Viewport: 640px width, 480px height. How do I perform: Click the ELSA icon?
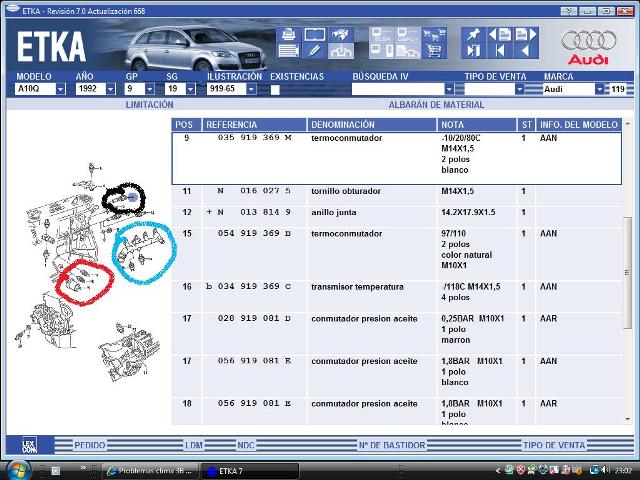[x=382, y=35]
